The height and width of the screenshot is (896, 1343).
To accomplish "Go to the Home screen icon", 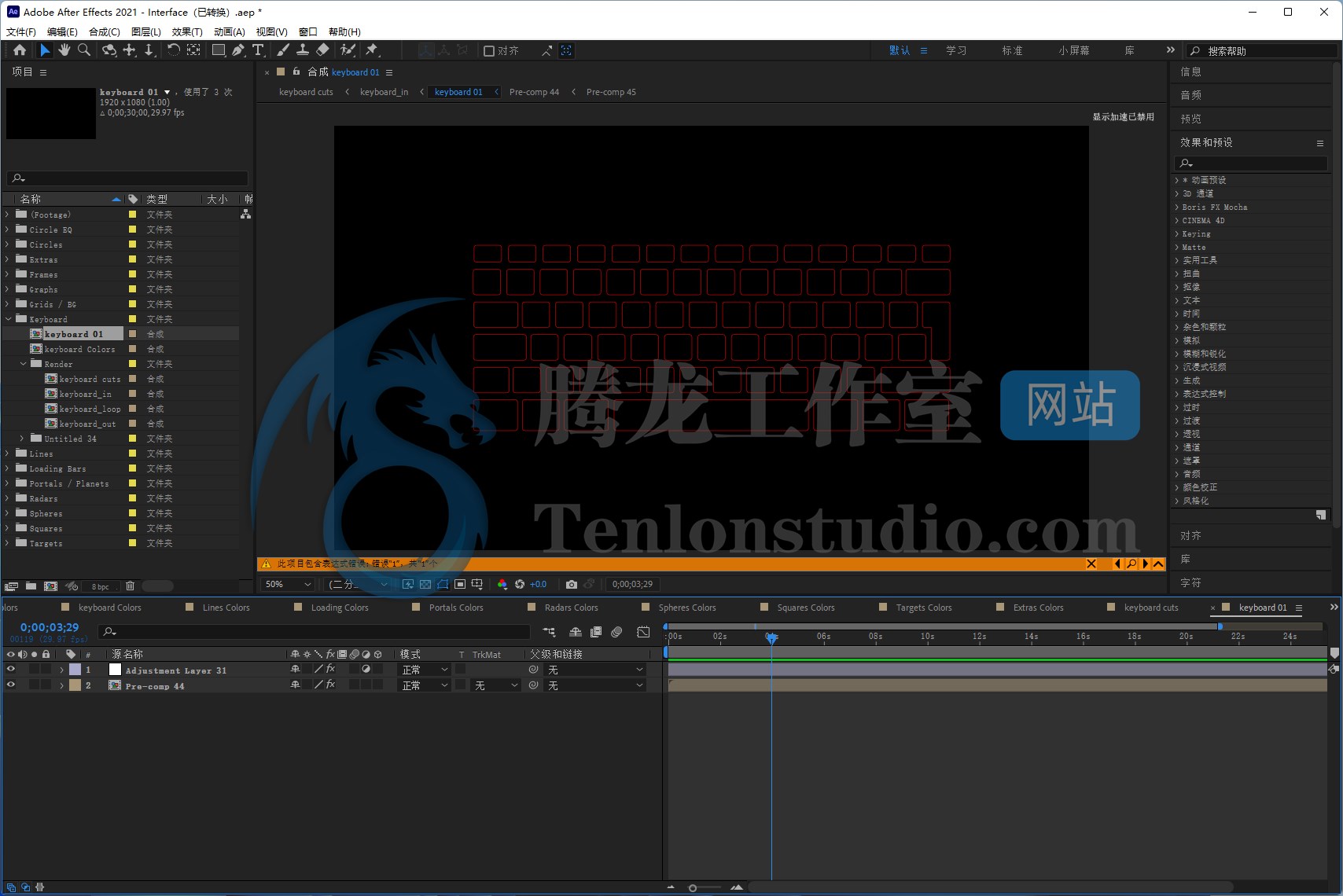I will (20, 50).
